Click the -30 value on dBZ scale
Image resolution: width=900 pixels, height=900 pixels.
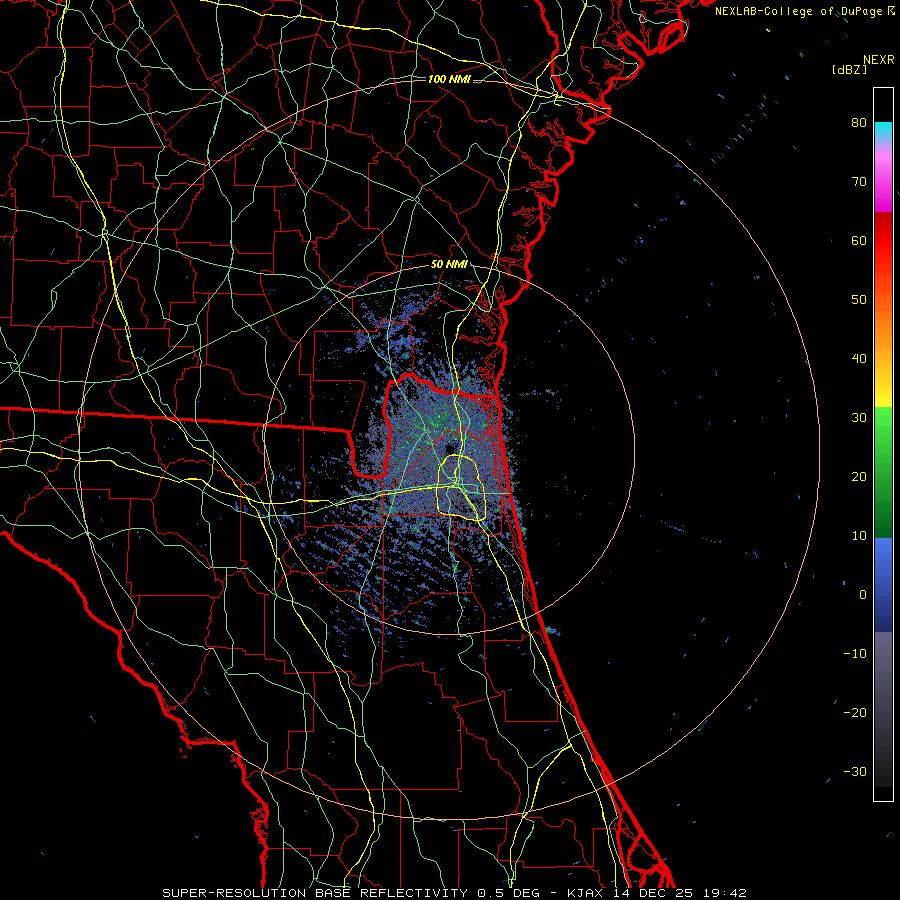pos(855,771)
